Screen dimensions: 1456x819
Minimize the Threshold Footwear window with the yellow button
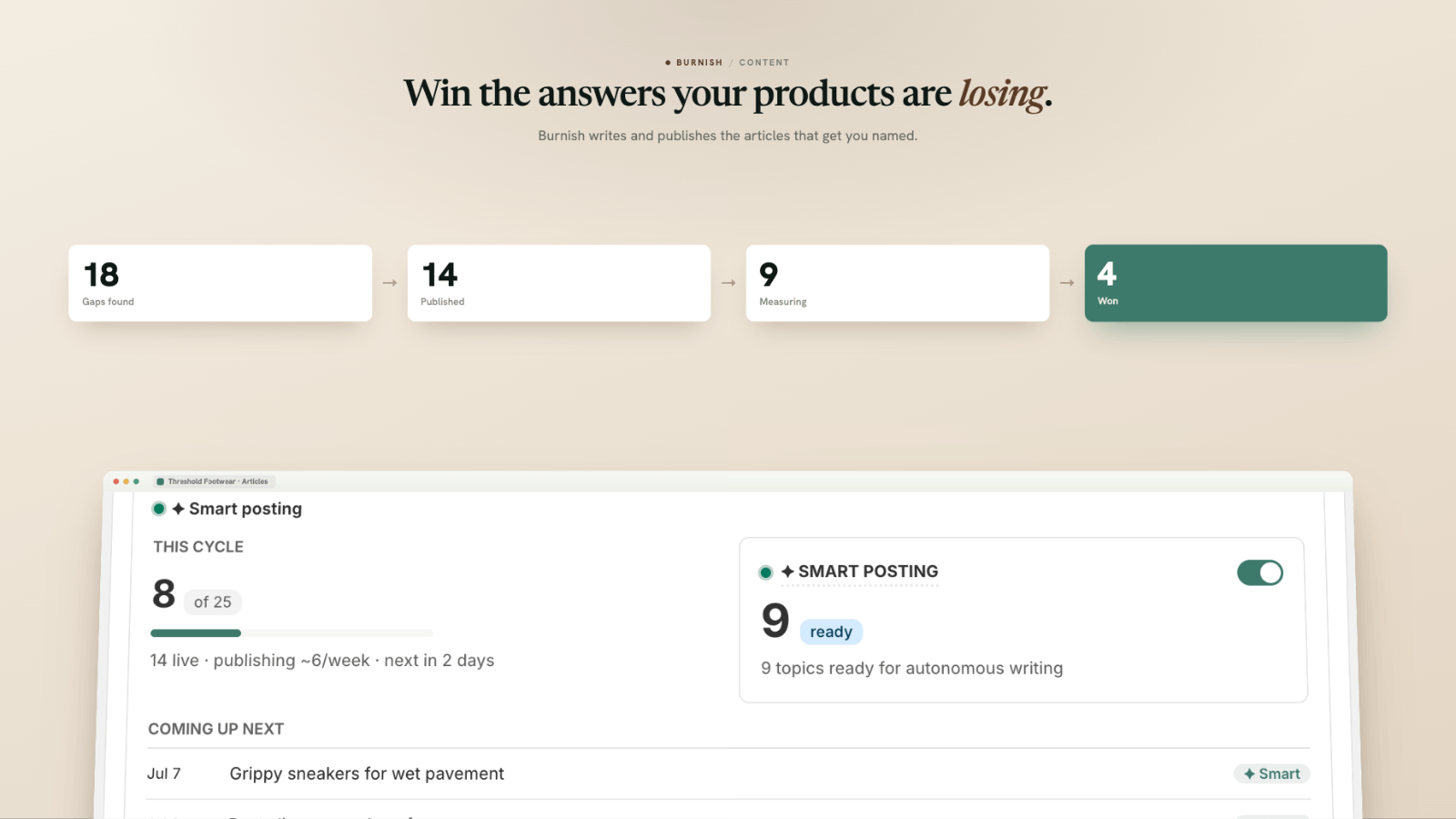point(126,481)
